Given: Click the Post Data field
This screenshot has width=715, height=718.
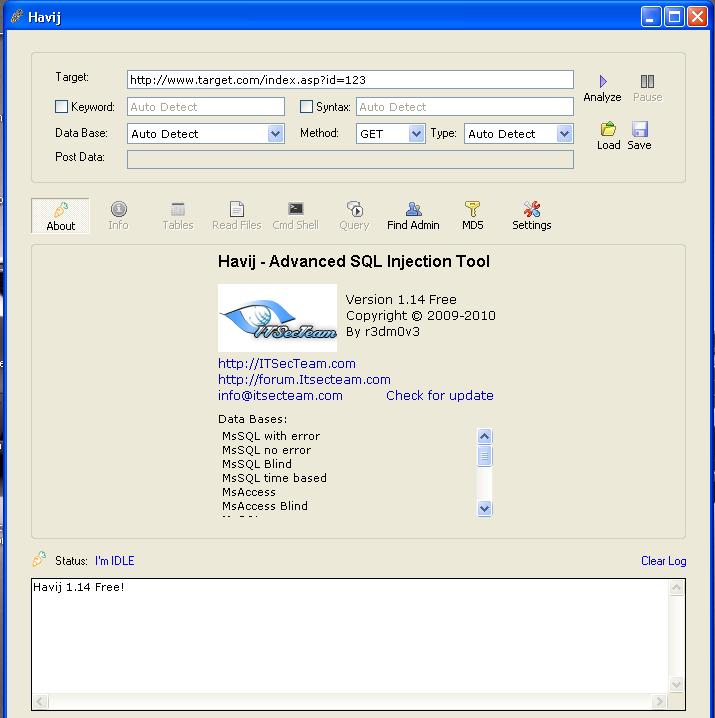Looking at the screenshot, I should click(350, 159).
